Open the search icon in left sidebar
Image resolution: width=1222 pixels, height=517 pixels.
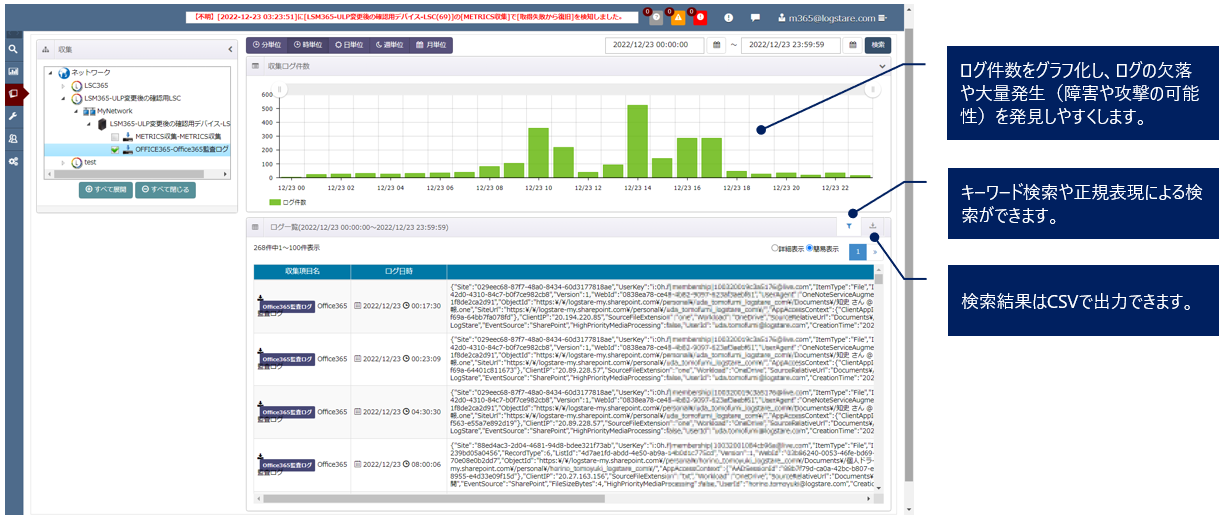(13, 48)
